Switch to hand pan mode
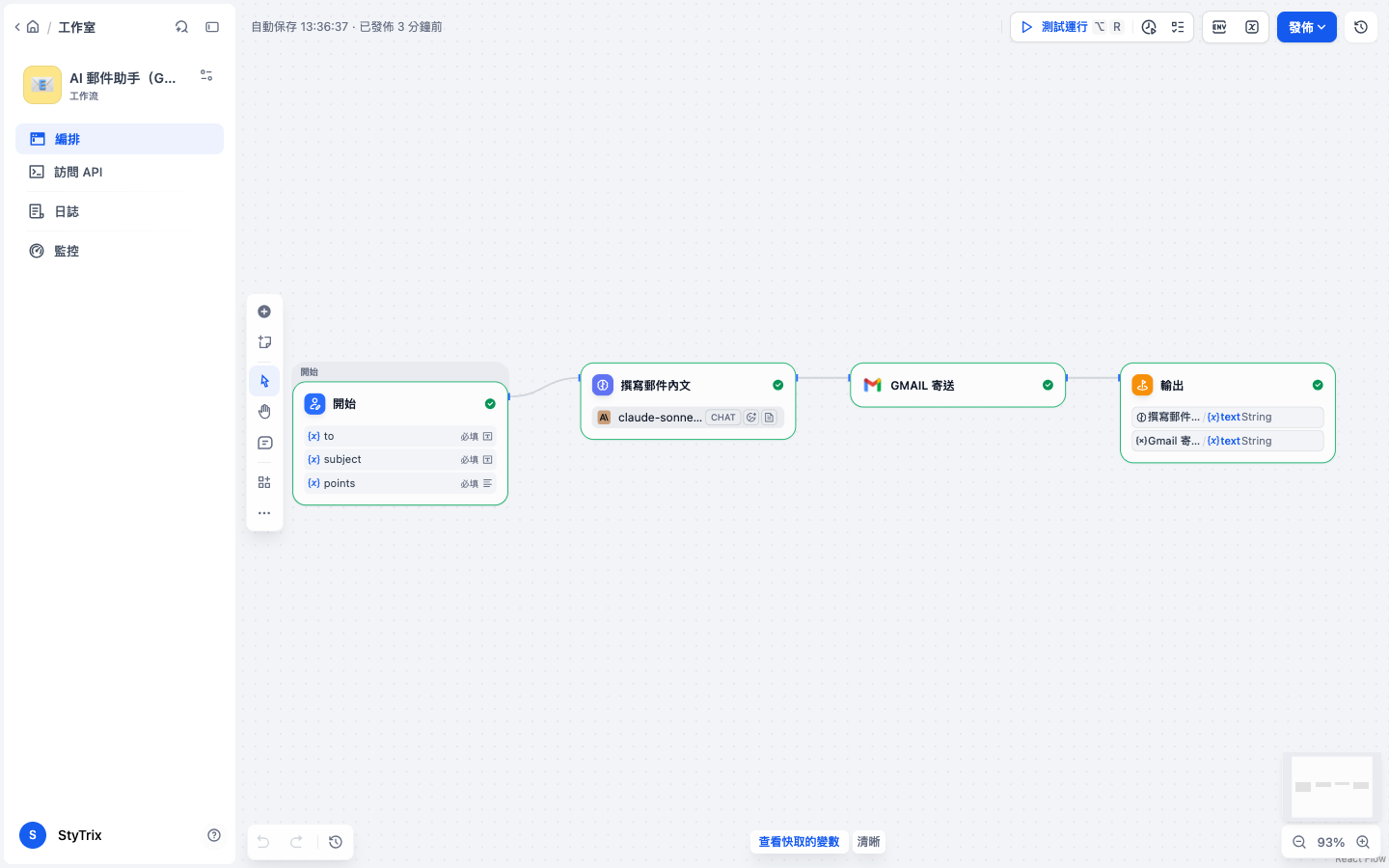 point(264,412)
